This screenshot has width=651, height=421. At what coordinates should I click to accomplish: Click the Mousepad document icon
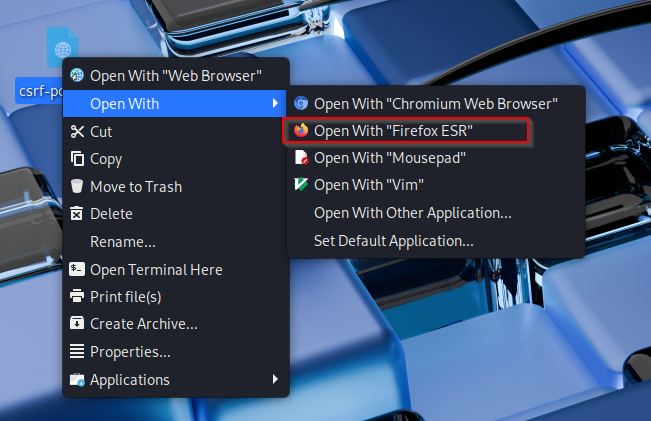click(x=301, y=158)
